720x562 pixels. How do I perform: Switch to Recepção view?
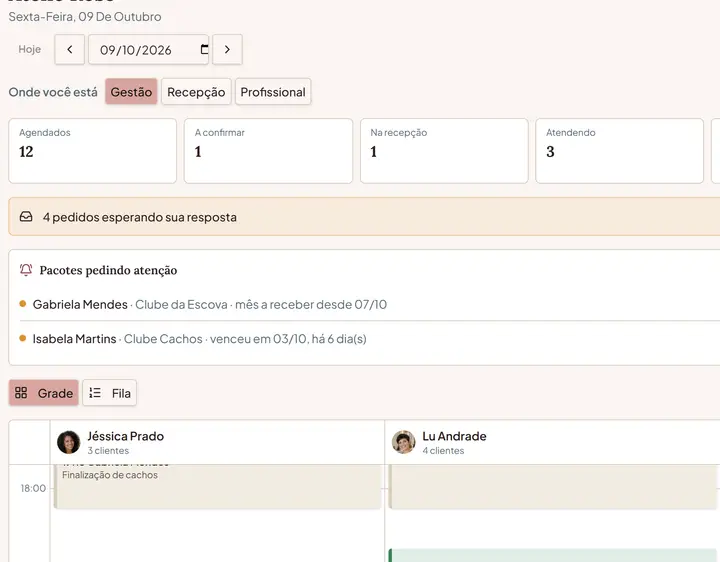(x=196, y=92)
